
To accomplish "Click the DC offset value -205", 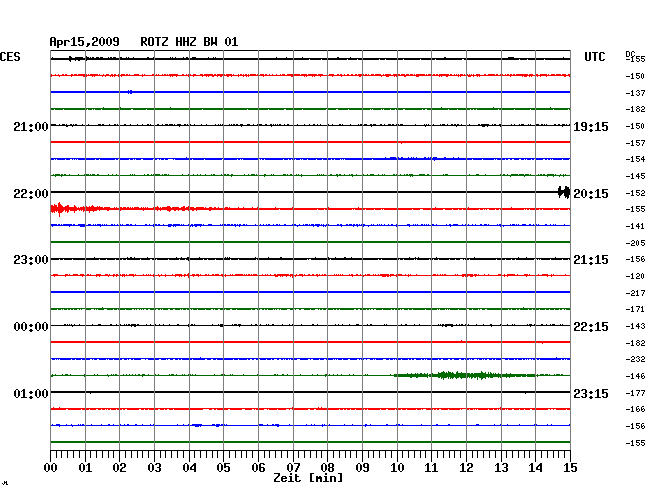I will 635,243.
